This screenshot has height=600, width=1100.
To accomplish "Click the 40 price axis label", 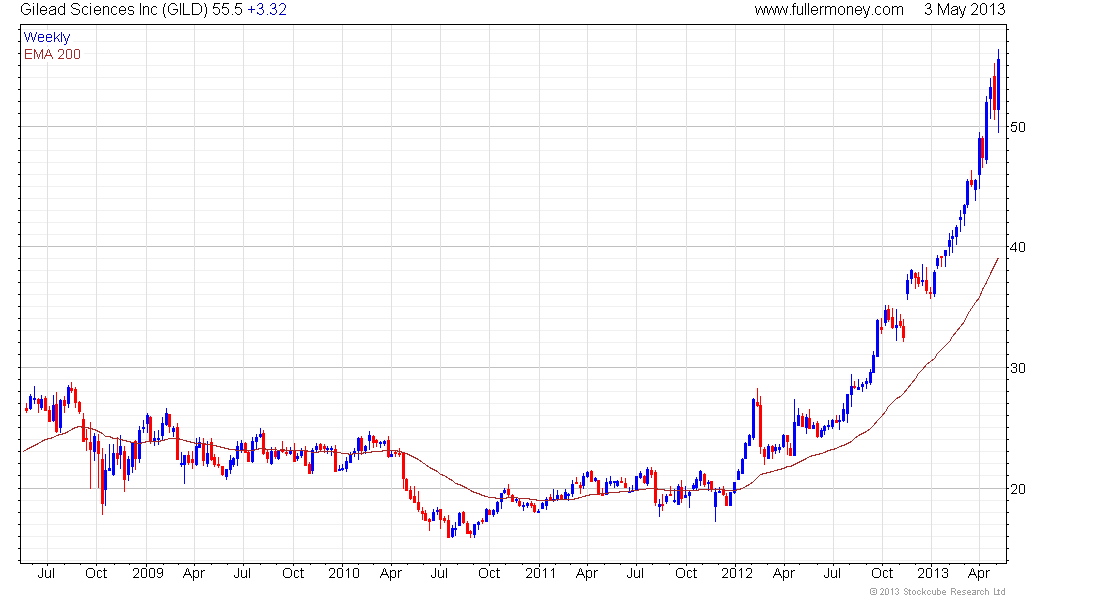I will click(x=1017, y=247).
